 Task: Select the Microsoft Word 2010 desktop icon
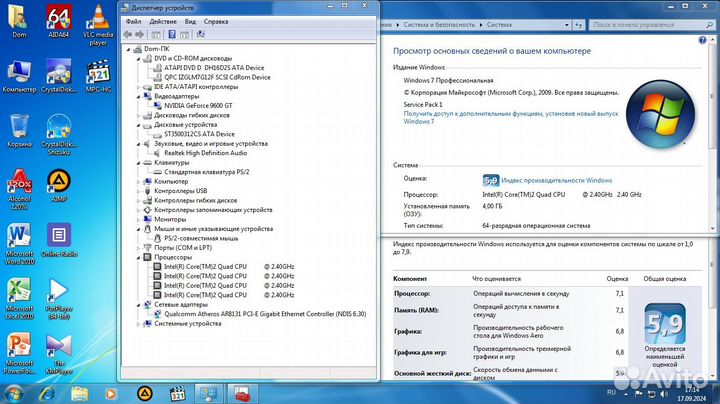(19, 244)
